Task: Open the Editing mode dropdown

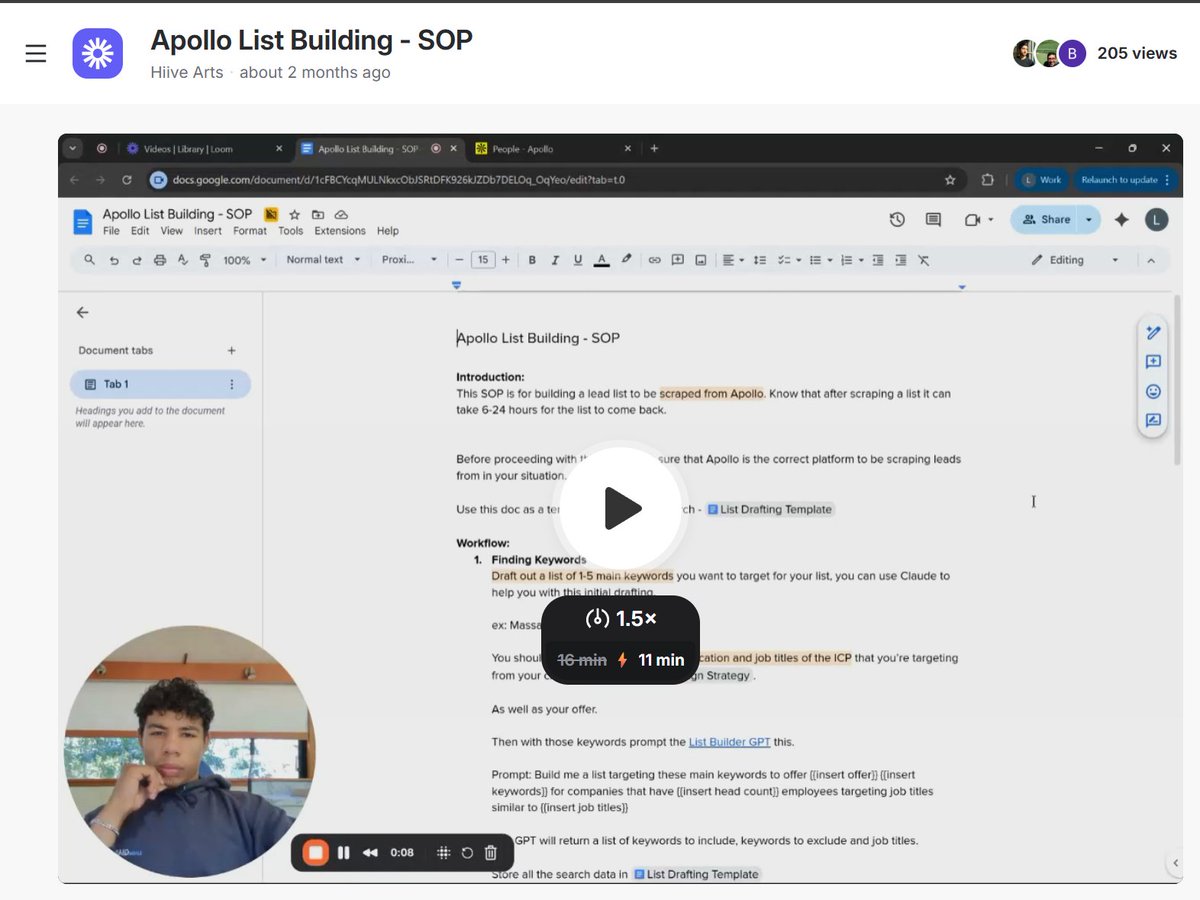Action: click(1075, 260)
